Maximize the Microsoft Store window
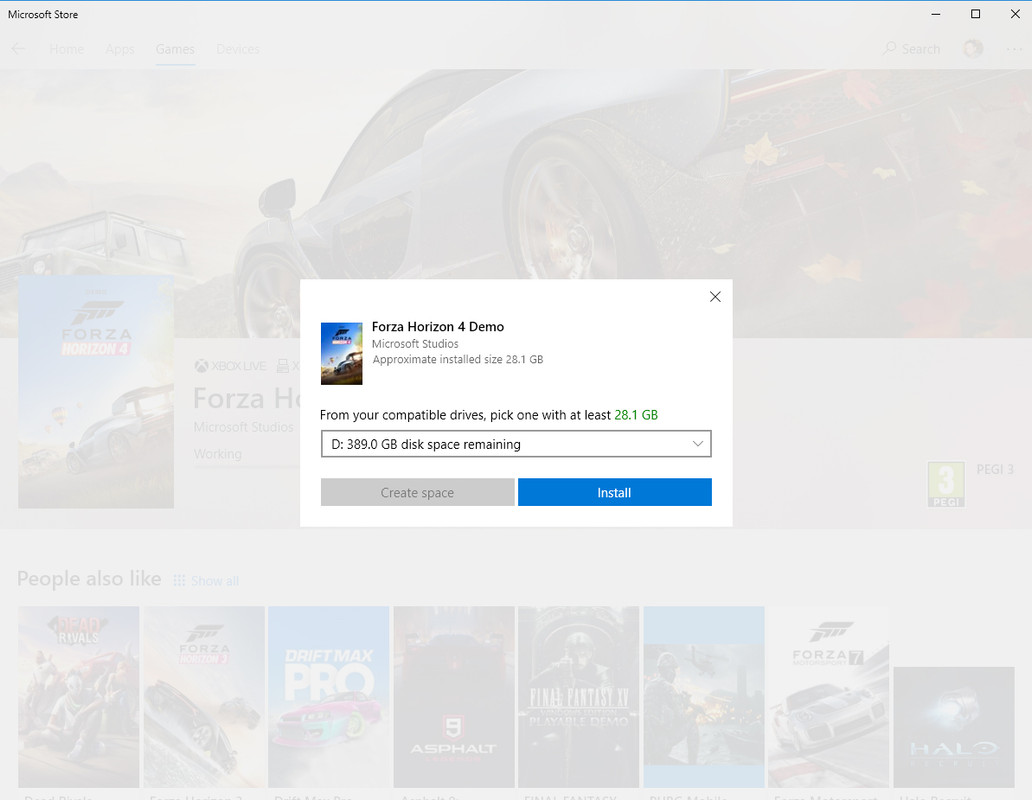The width and height of the screenshot is (1032, 800). 975,14
